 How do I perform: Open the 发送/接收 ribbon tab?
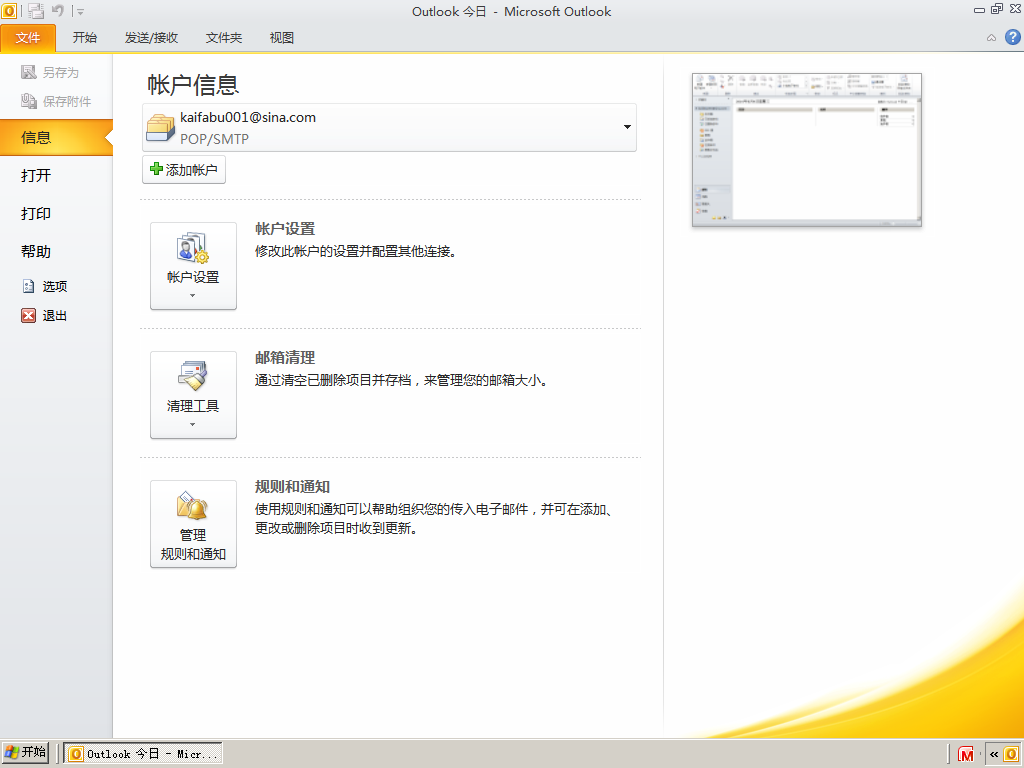pos(152,38)
